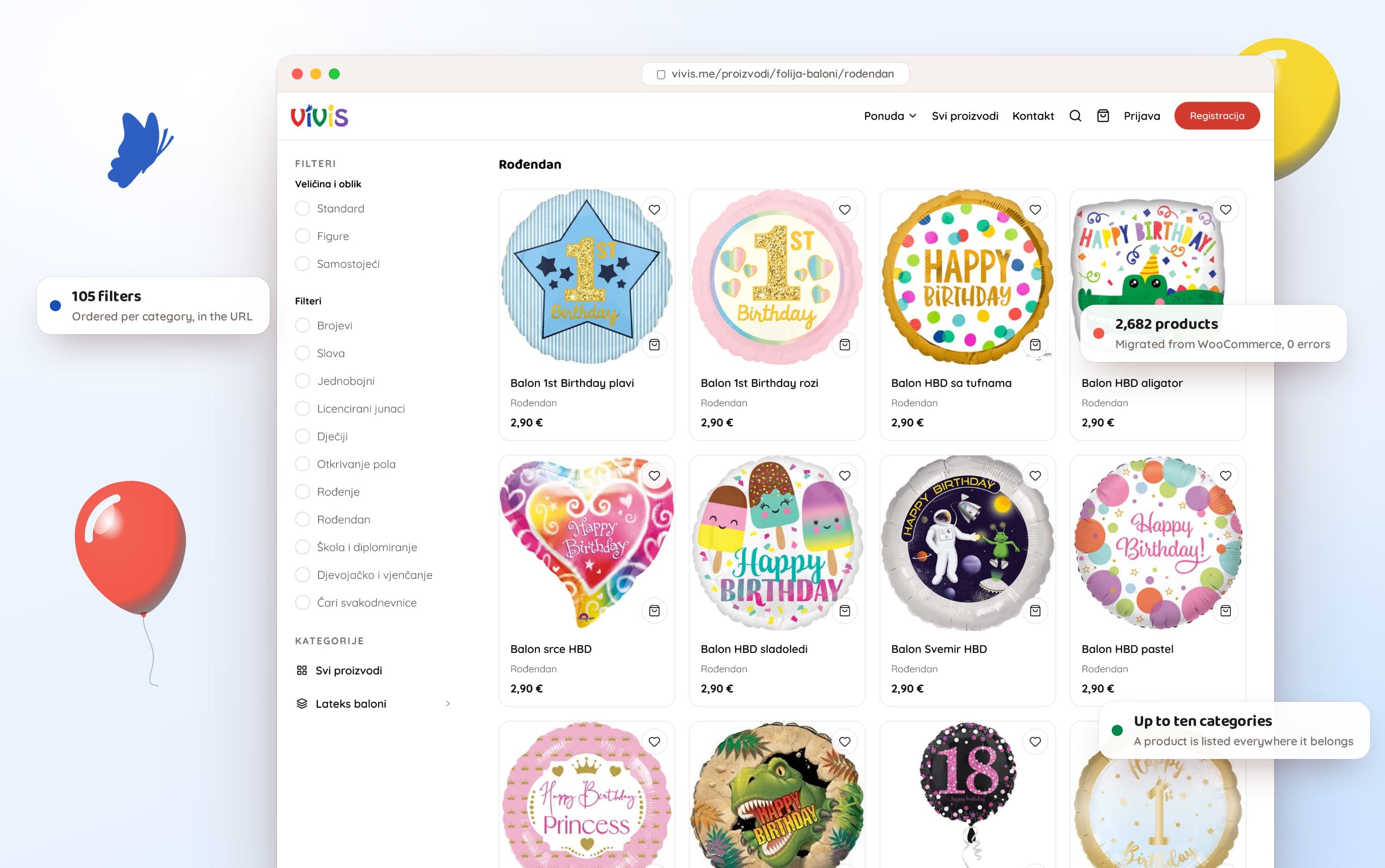Open the Balon HBD aligator product title
The width and height of the screenshot is (1385, 868).
(x=1132, y=383)
